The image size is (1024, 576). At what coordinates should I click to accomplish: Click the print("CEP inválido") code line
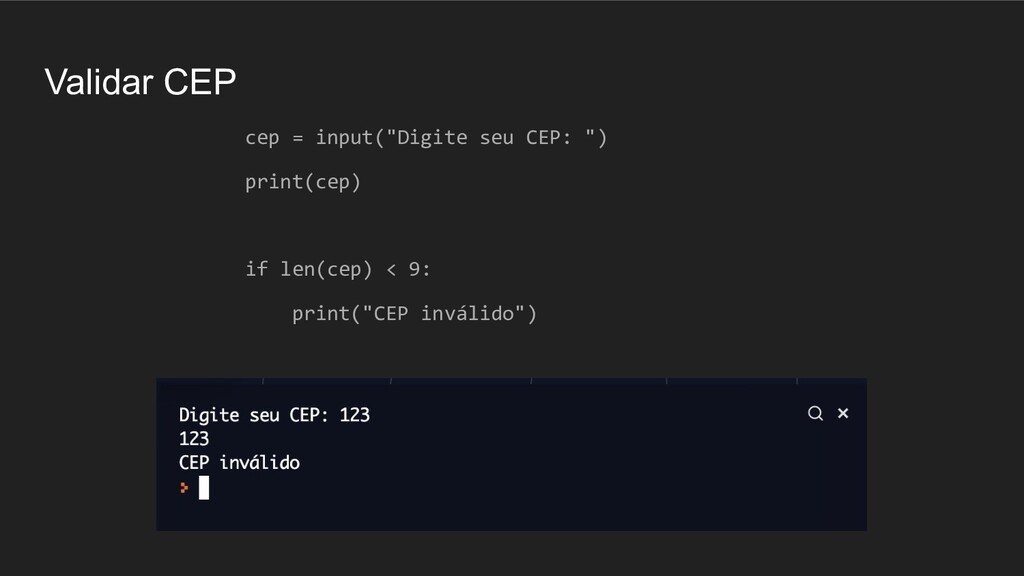click(x=414, y=313)
